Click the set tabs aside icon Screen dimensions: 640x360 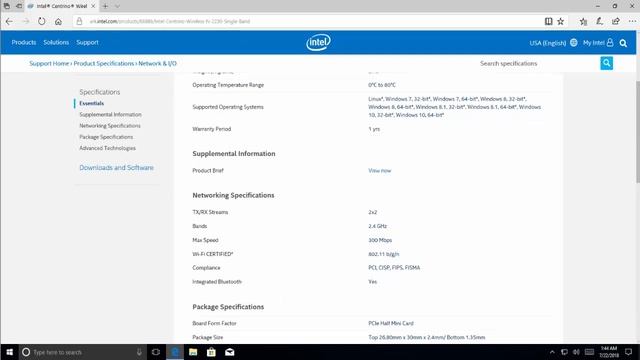[19, 6]
